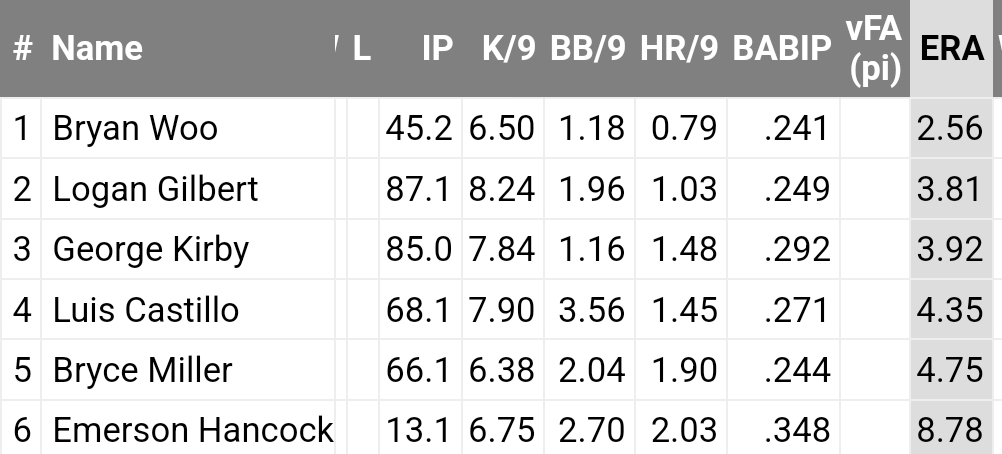Sort by K/9 column header
This screenshot has width=1002, height=454.
click(509, 49)
